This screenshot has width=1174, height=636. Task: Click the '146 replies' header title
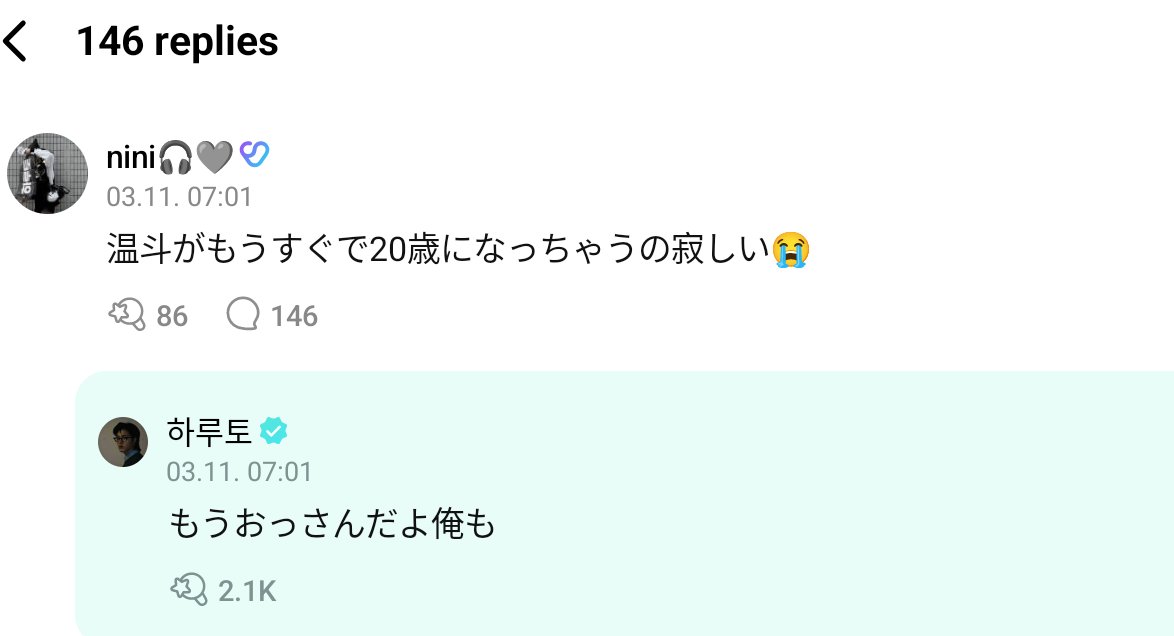[x=177, y=41]
